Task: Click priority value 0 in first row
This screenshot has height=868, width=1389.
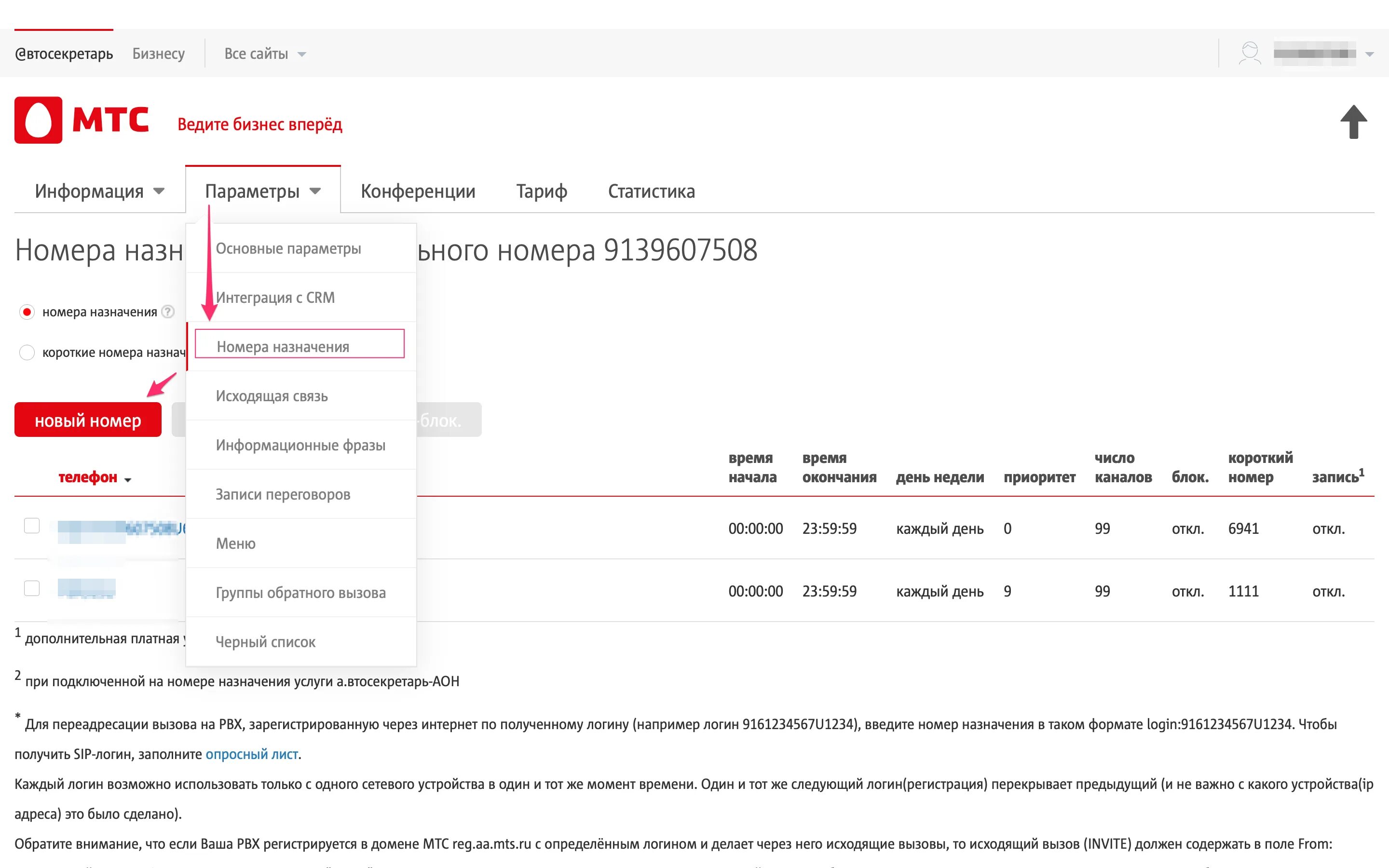Action: 1008,528
